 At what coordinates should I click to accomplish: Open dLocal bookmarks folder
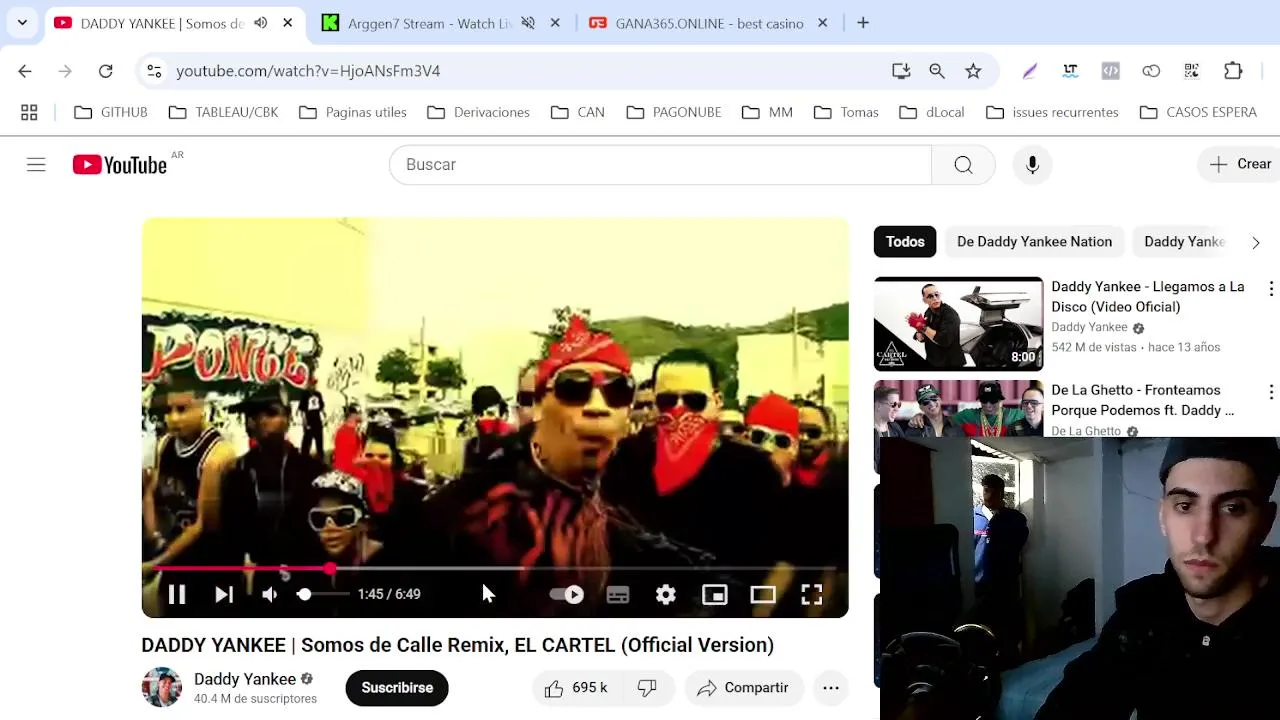[x=932, y=112]
